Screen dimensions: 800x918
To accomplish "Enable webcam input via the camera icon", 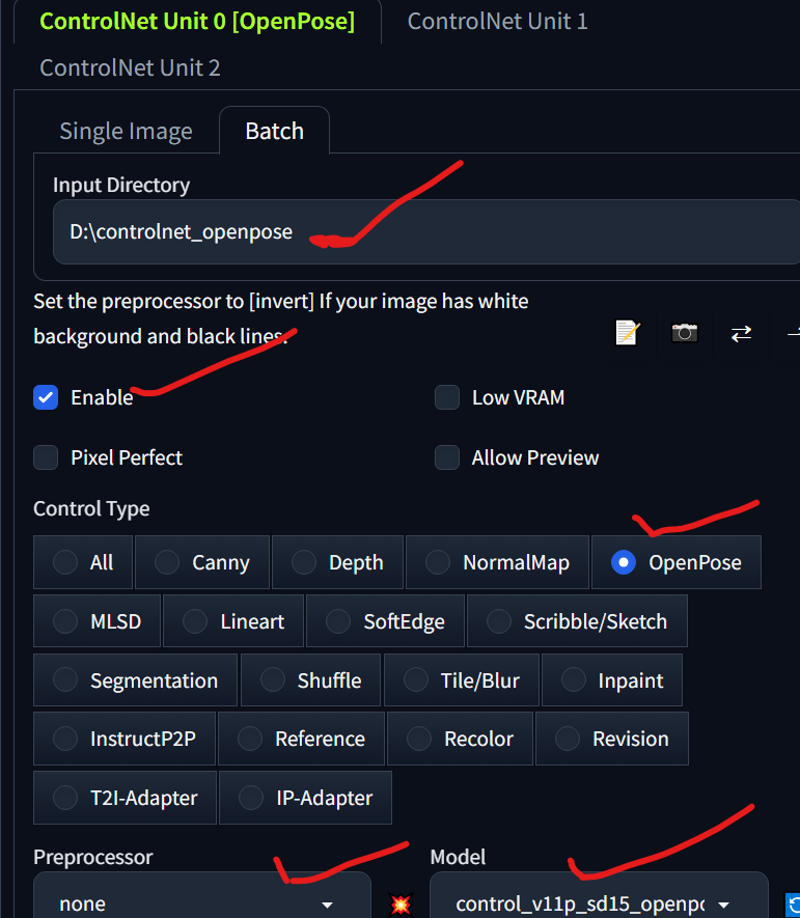I will 684,333.
